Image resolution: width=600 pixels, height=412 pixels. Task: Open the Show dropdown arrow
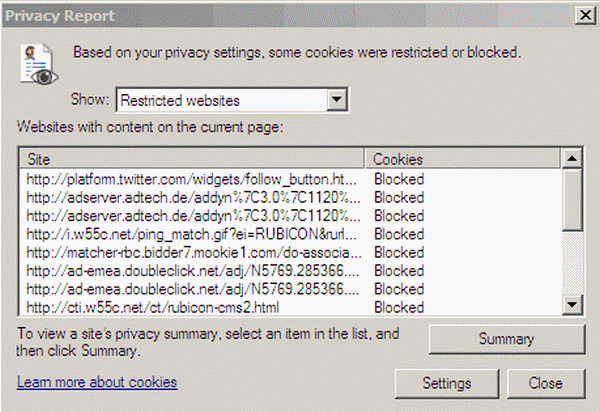(337, 100)
